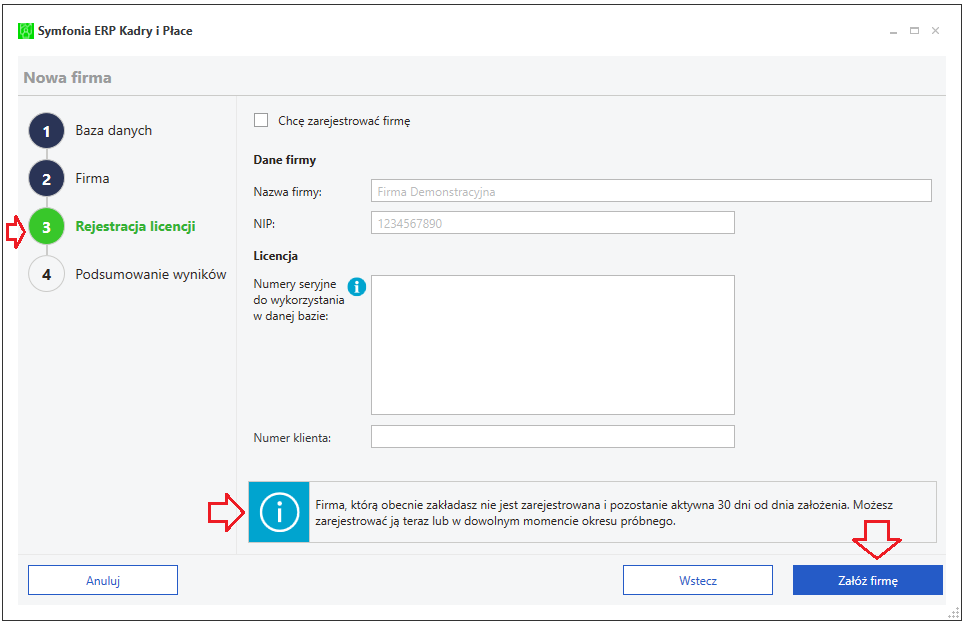The height and width of the screenshot is (623, 965).
Task: Go to Podsumowanie wyników step label
Action: (x=151, y=274)
